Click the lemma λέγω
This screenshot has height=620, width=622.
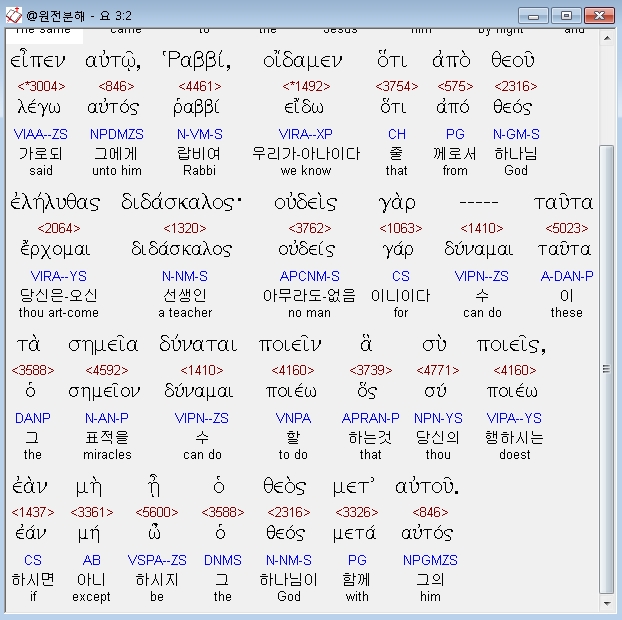[39, 107]
